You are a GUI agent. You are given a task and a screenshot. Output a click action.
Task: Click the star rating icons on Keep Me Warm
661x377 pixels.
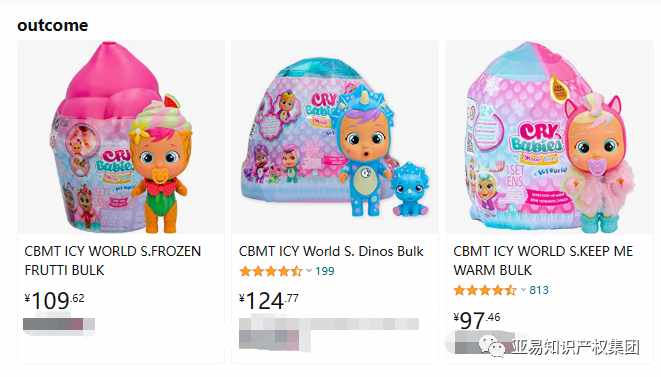tap(485, 290)
